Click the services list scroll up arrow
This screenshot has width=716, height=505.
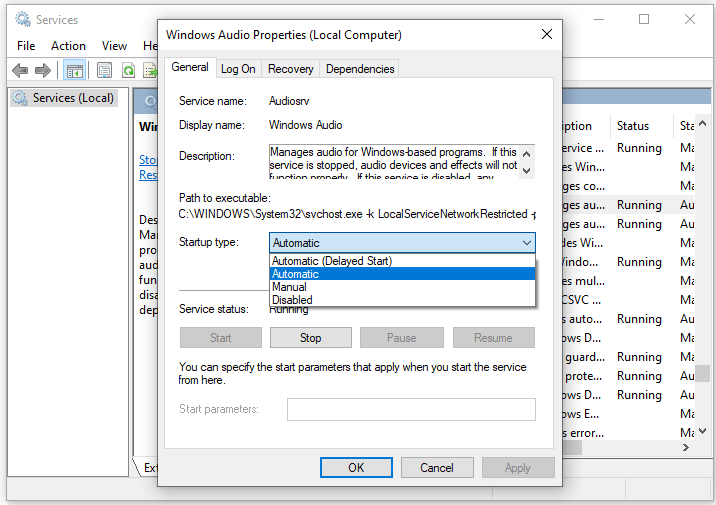(703, 123)
